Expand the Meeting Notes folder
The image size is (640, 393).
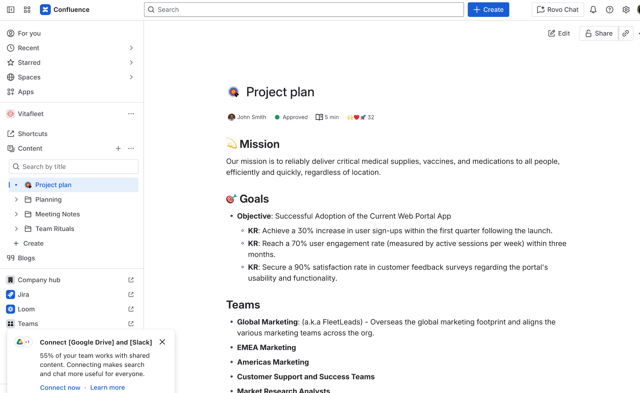pyautogui.click(x=16, y=214)
